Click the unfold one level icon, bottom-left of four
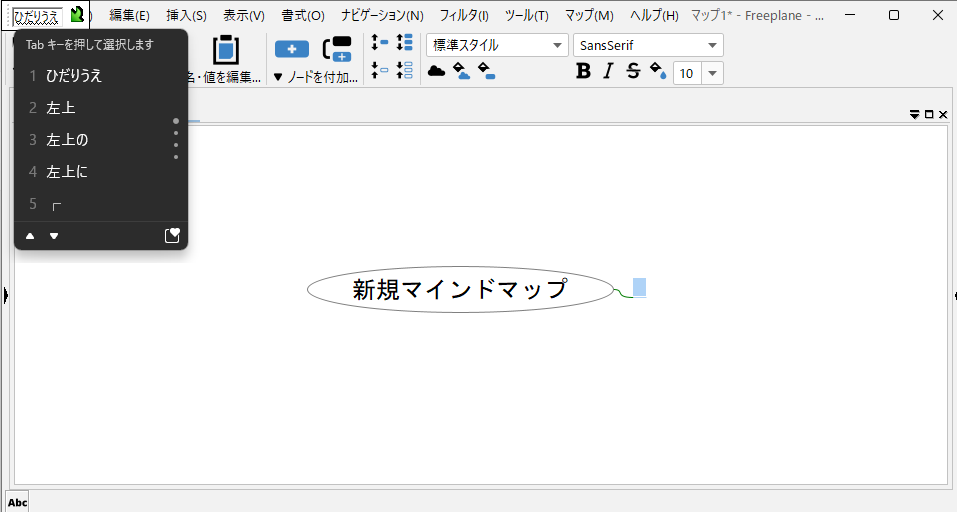This screenshot has width=957, height=512. (380, 70)
